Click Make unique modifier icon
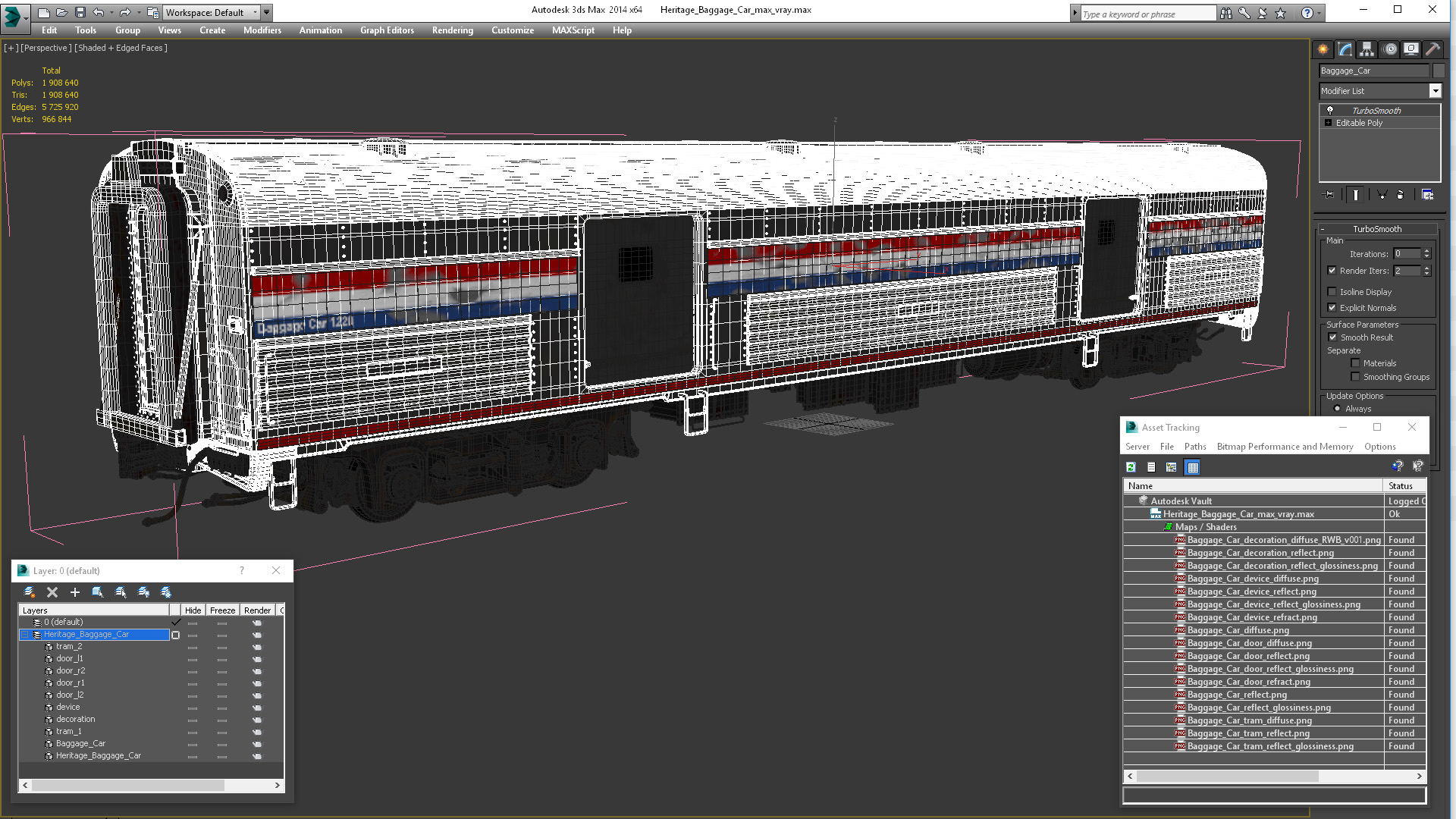The image size is (1456, 819). coord(1382,195)
